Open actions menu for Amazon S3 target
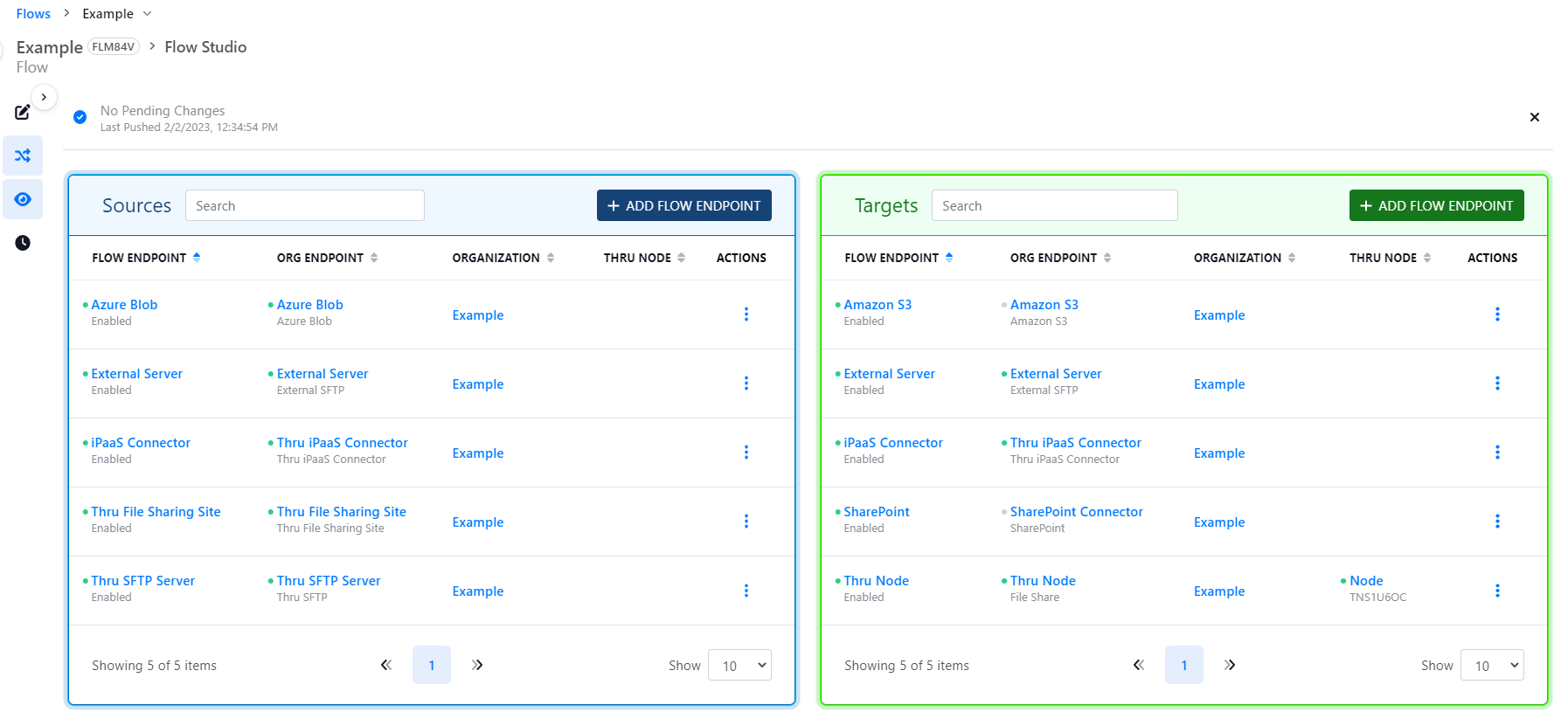The height and width of the screenshot is (719, 1568). pos(1496,315)
